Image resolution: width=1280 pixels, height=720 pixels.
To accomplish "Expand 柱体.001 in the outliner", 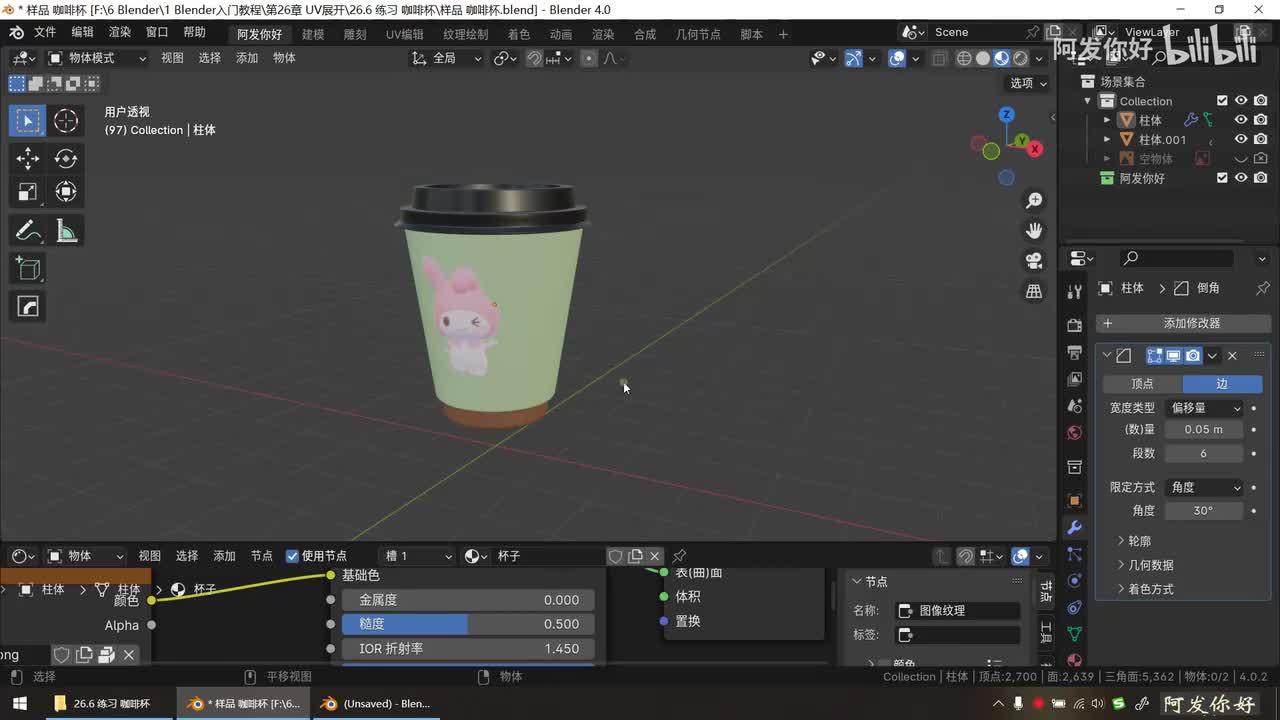I will [x=1107, y=139].
